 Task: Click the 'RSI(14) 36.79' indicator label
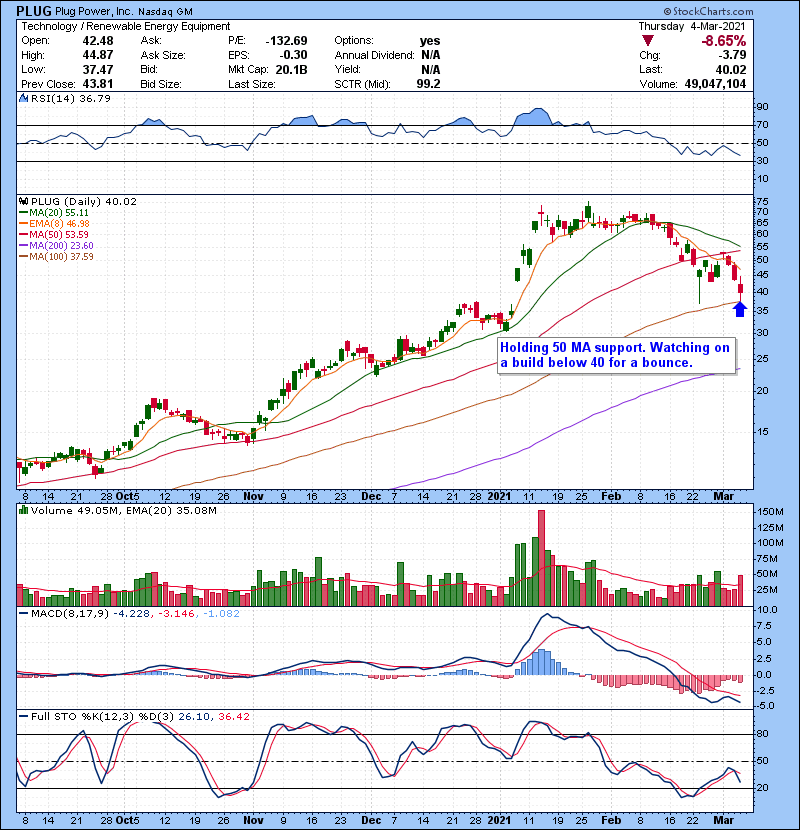tap(70, 98)
